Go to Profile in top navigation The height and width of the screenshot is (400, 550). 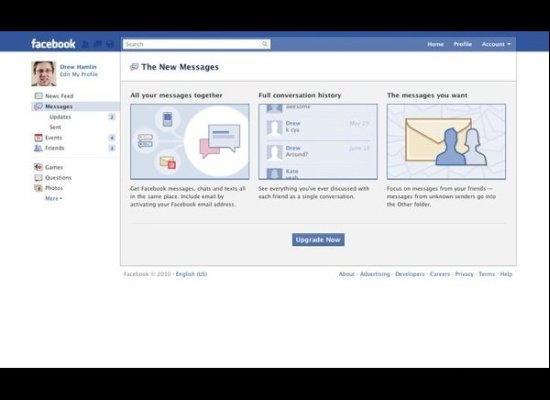point(463,44)
